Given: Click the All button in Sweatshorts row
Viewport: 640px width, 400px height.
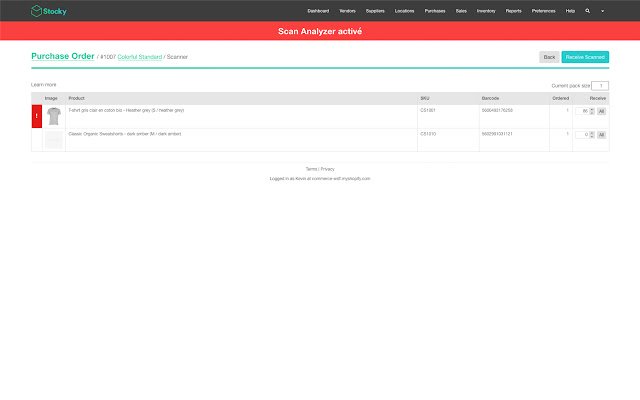Looking at the screenshot, I should tap(601, 135).
